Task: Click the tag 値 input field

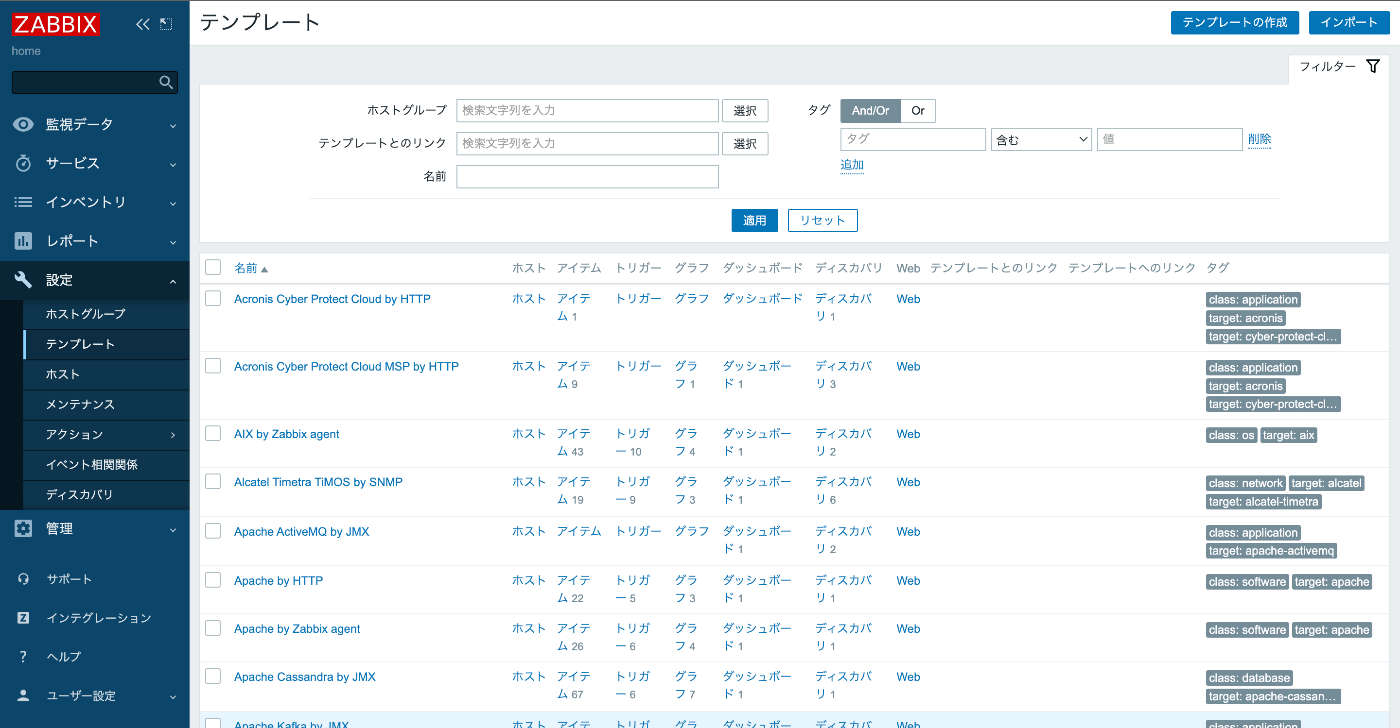Action: [x=1169, y=139]
